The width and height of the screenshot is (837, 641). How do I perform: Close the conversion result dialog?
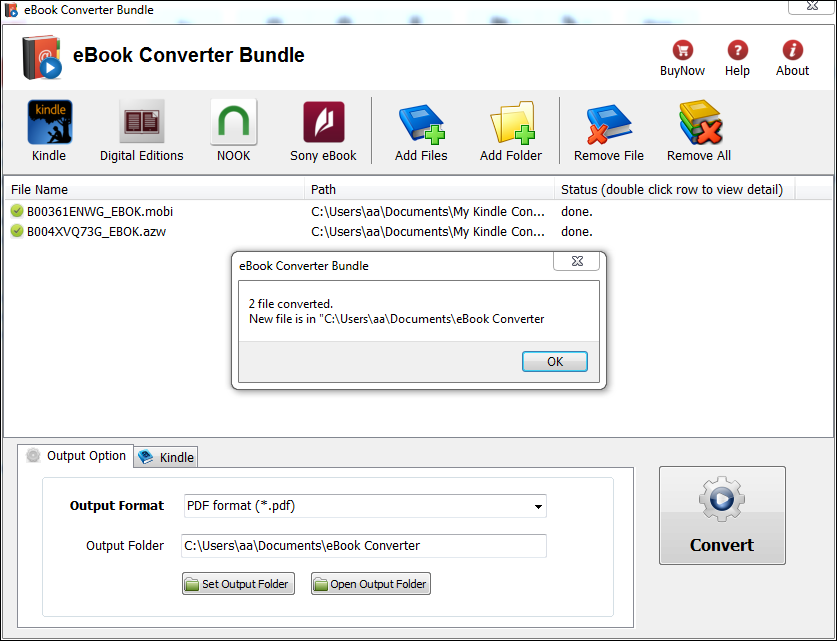click(577, 261)
